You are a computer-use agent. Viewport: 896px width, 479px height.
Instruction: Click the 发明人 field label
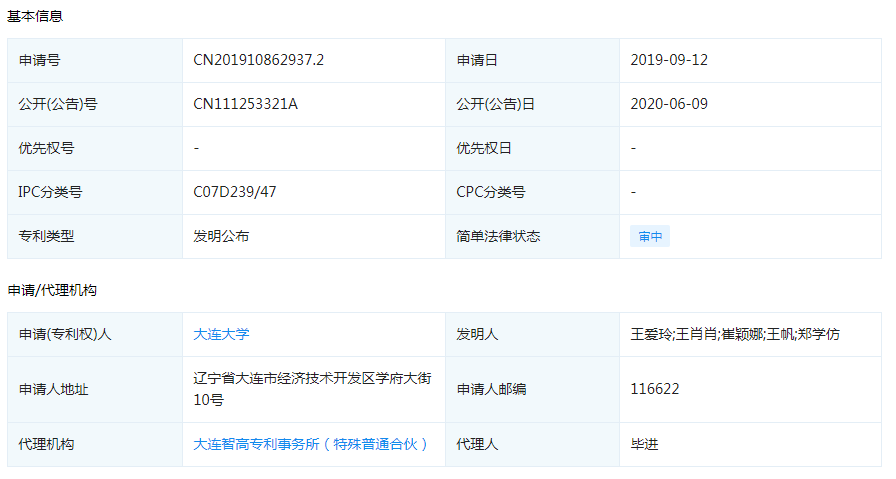[477, 334]
